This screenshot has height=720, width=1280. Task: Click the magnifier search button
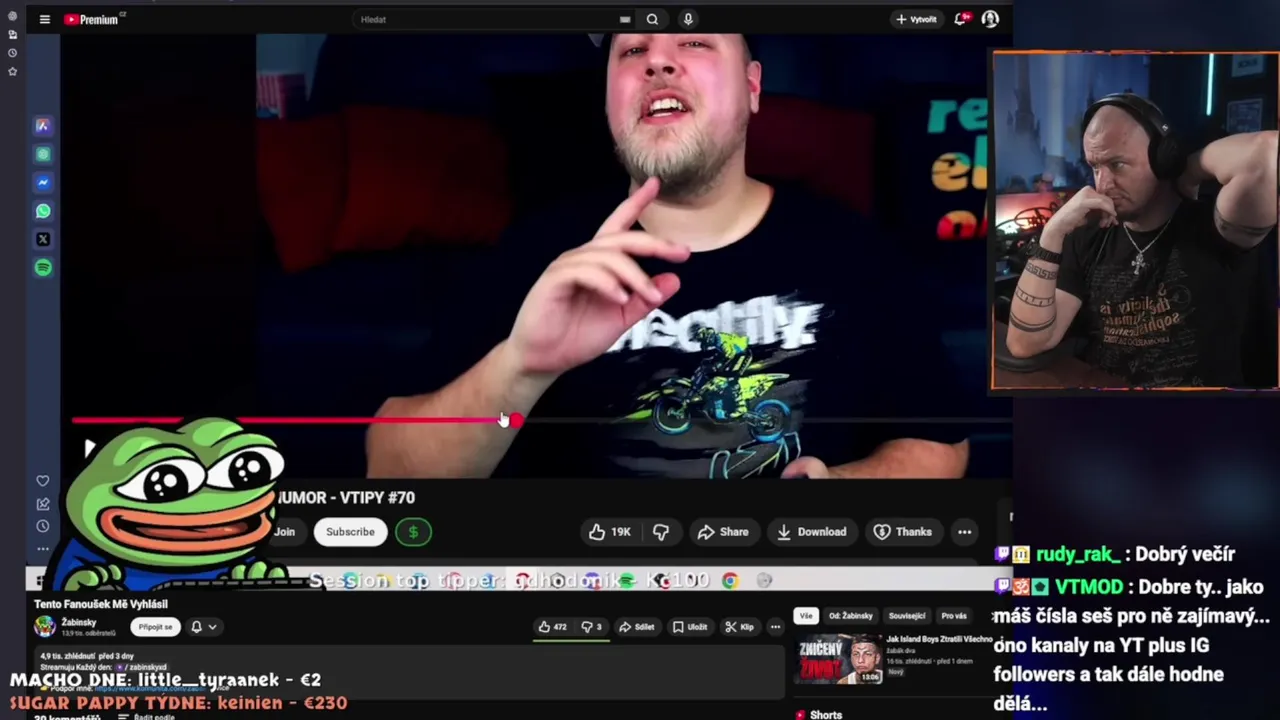(x=652, y=19)
